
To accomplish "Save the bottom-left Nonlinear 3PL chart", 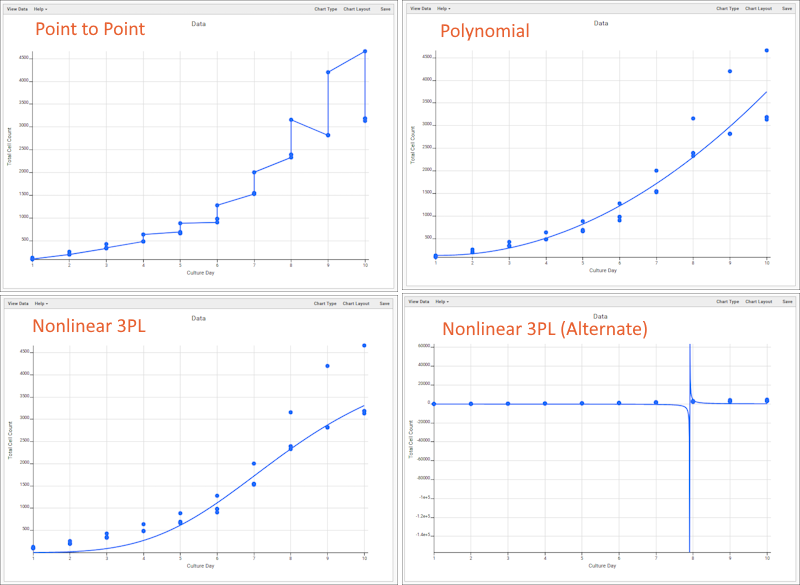I will [385, 303].
